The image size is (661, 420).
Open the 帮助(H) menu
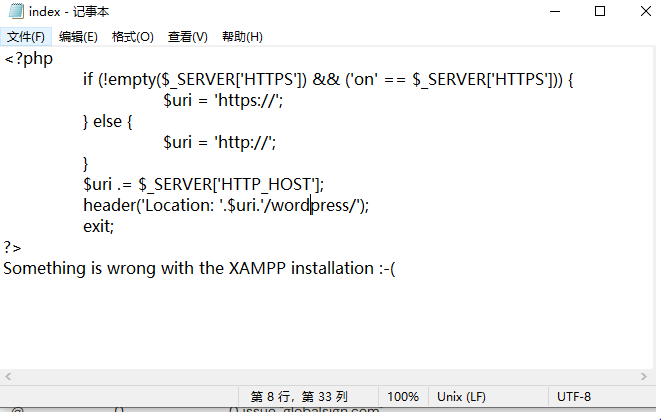[242, 37]
